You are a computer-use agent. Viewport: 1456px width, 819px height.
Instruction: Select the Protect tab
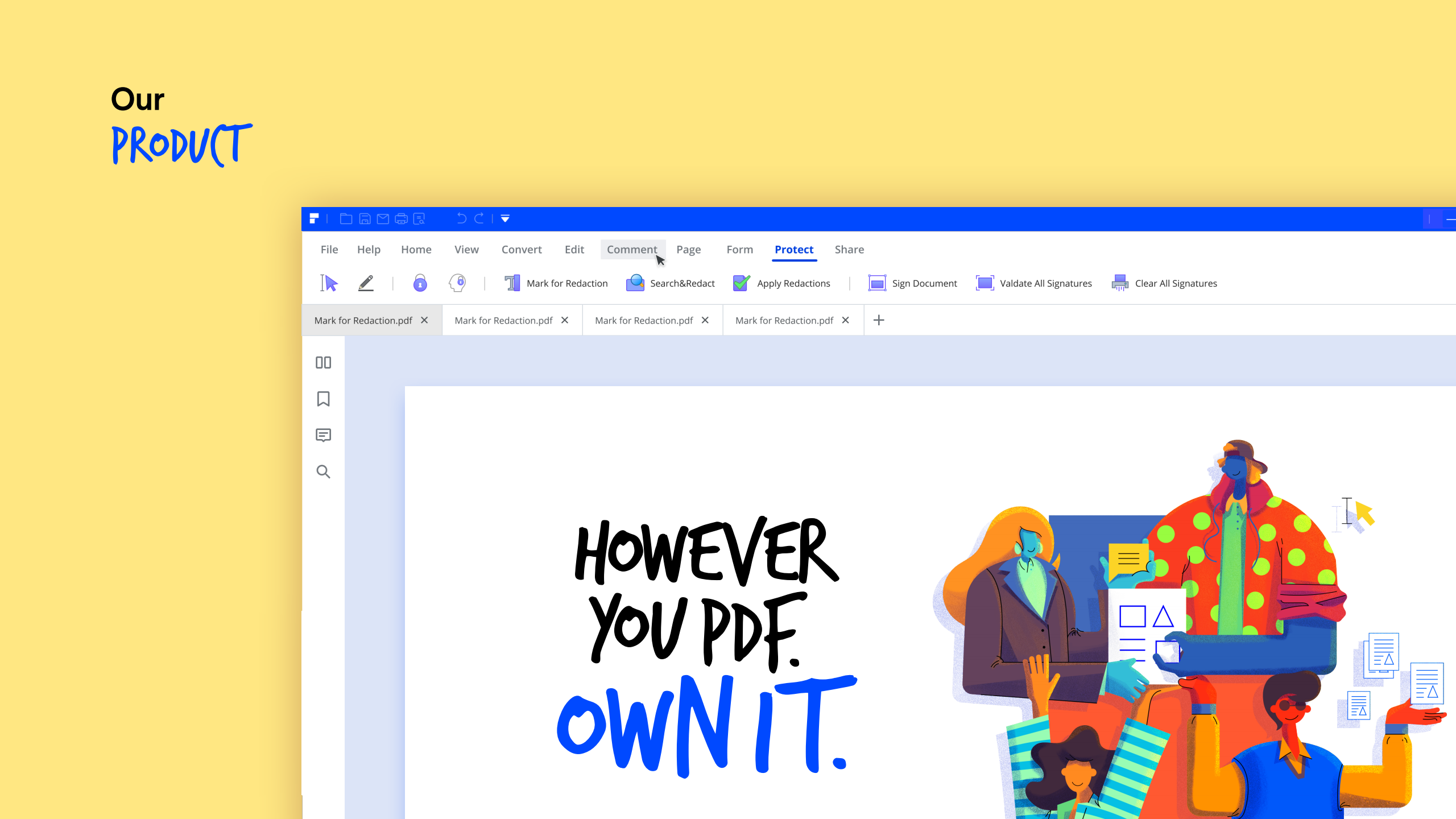point(794,250)
